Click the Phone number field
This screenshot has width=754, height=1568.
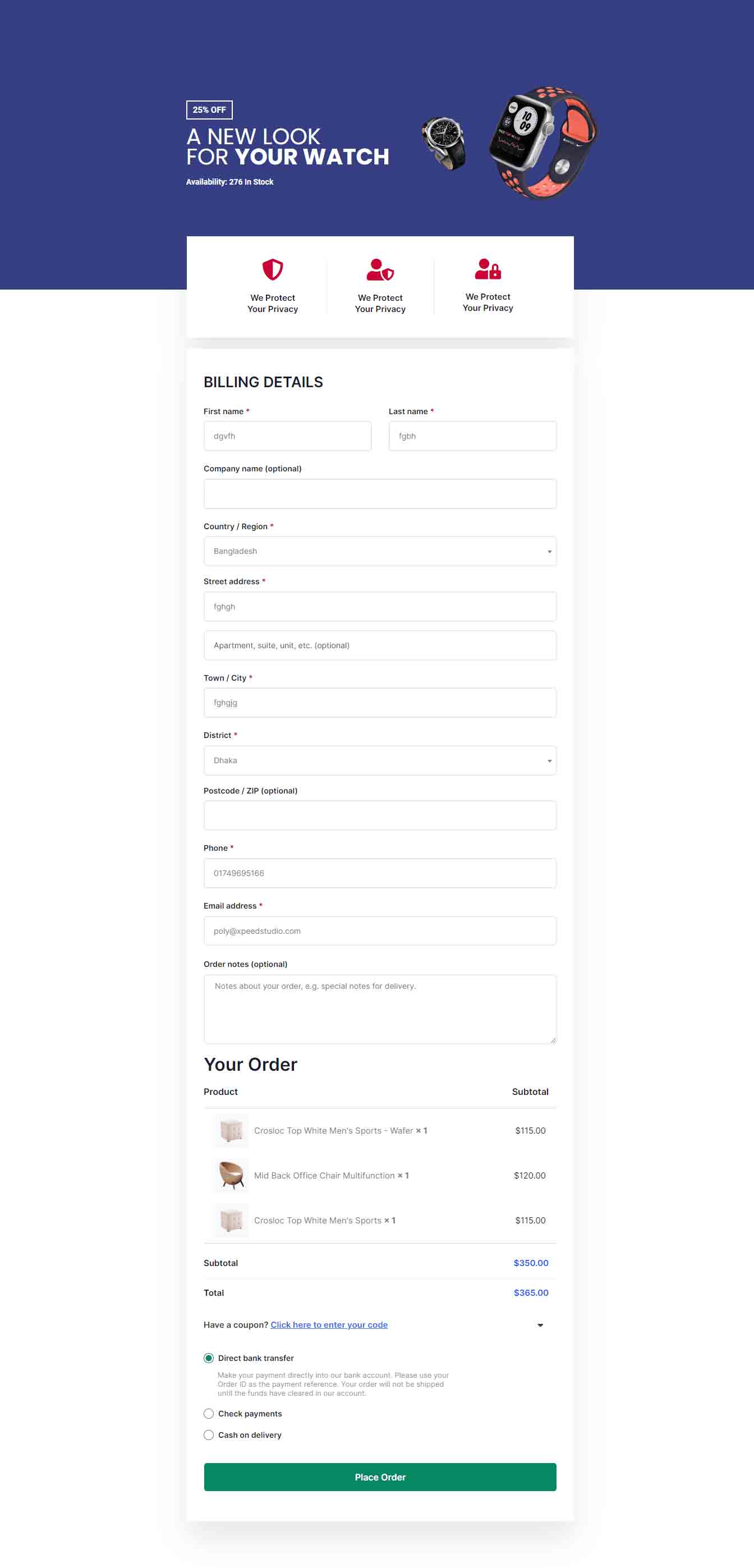380,872
